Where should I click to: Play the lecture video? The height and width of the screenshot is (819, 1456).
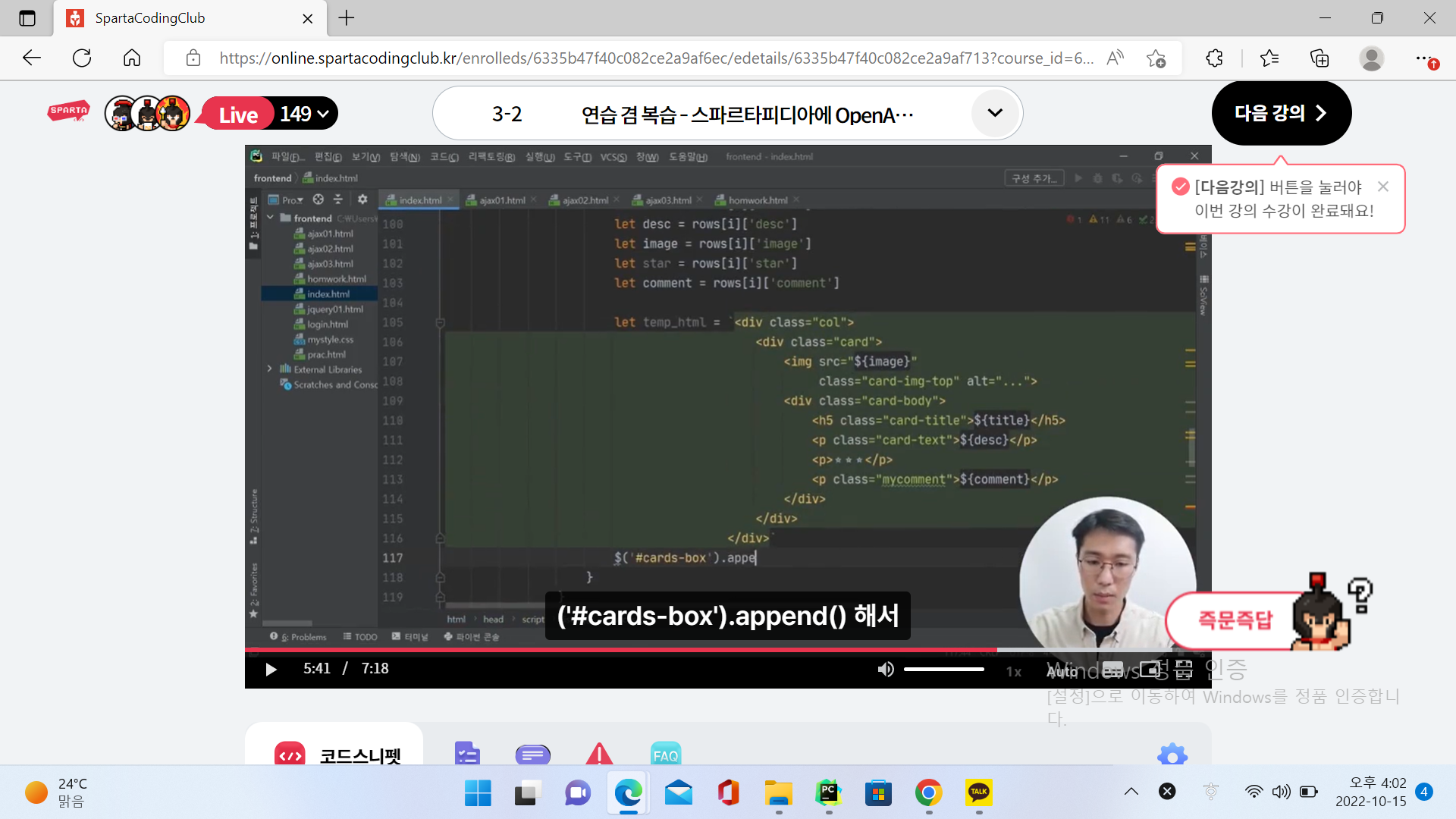(x=271, y=669)
